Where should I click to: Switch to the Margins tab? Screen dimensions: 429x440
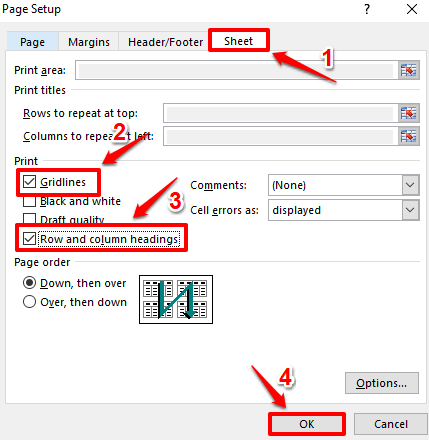tap(89, 42)
